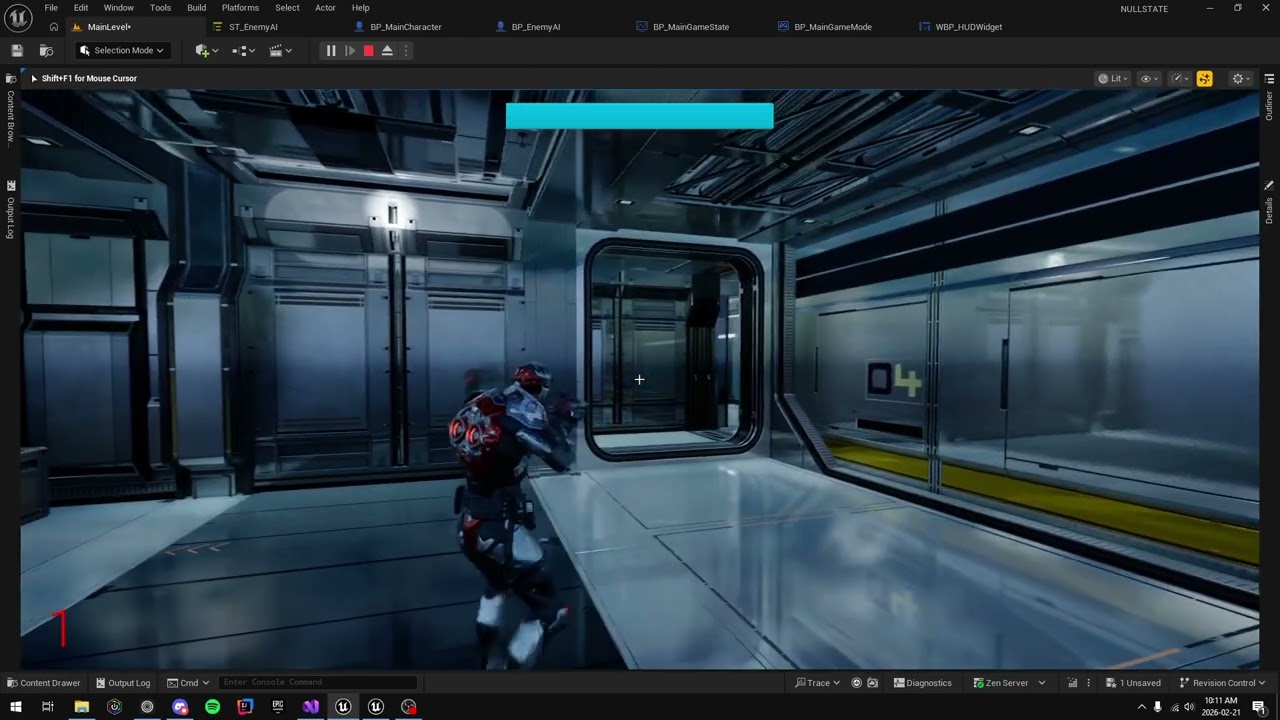Switch to the BP_MainGameMode tab

click(833, 27)
